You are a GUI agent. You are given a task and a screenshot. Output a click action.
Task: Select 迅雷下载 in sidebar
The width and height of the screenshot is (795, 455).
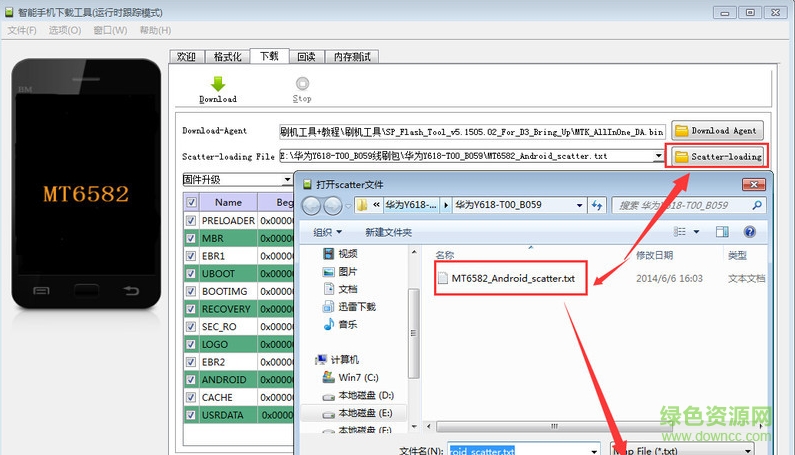349,306
